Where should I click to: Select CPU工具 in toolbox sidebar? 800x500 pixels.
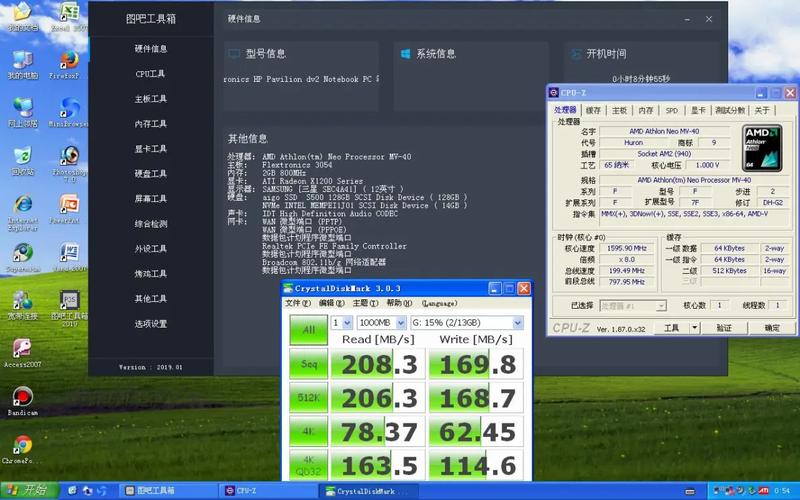(x=151, y=74)
